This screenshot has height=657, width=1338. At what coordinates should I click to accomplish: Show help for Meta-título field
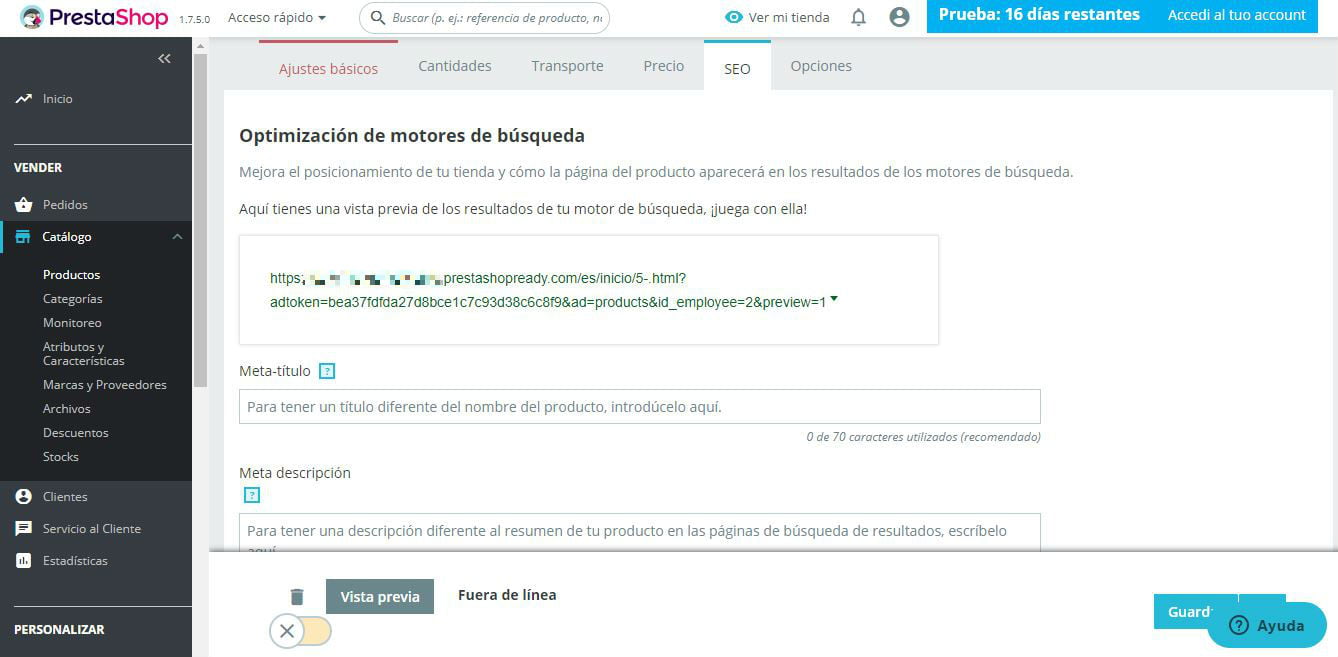pos(326,370)
